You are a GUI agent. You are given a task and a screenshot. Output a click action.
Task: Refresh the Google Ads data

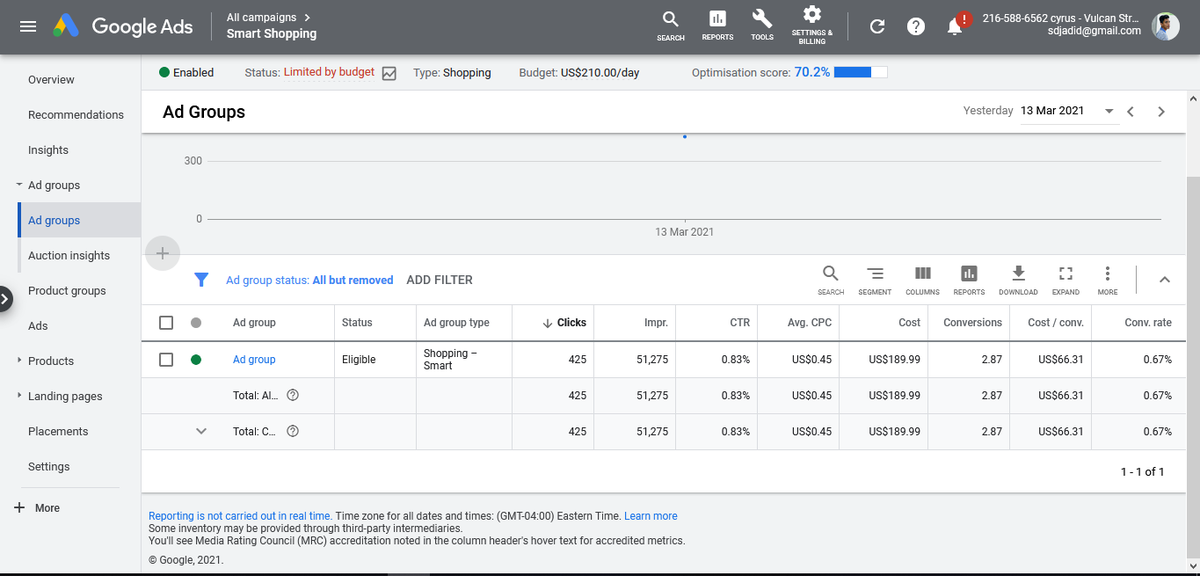coord(877,26)
